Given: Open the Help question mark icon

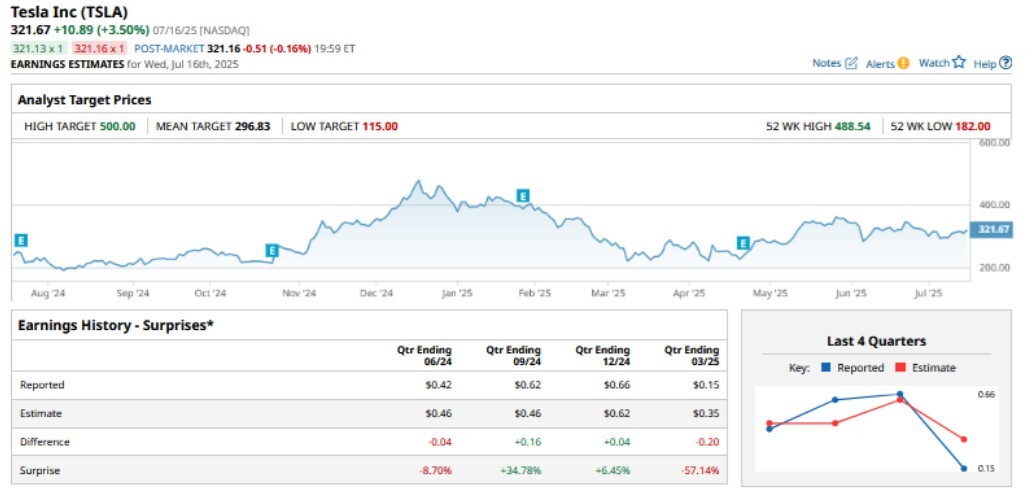Looking at the screenshot, I should pyautogui.click(x=1005, y=63).
